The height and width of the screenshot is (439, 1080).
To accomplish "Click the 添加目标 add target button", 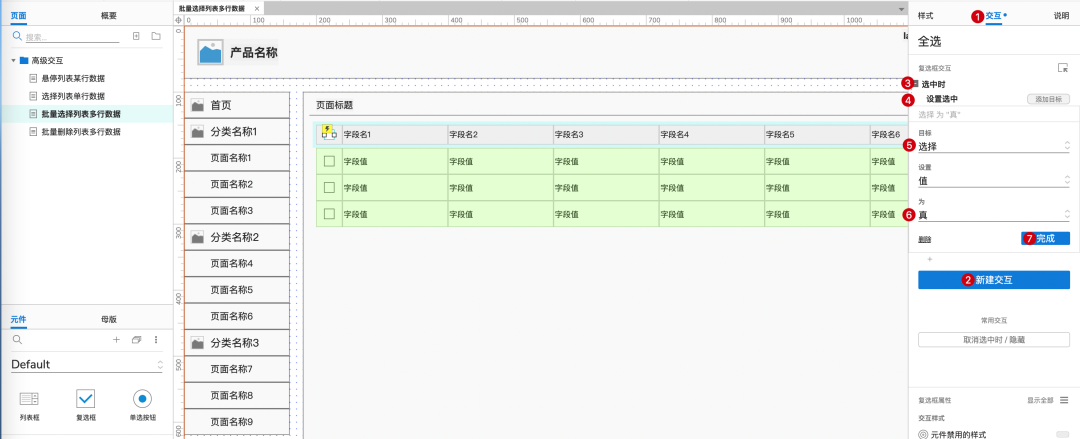I will pyautogui.click(x=1048, y=99).
